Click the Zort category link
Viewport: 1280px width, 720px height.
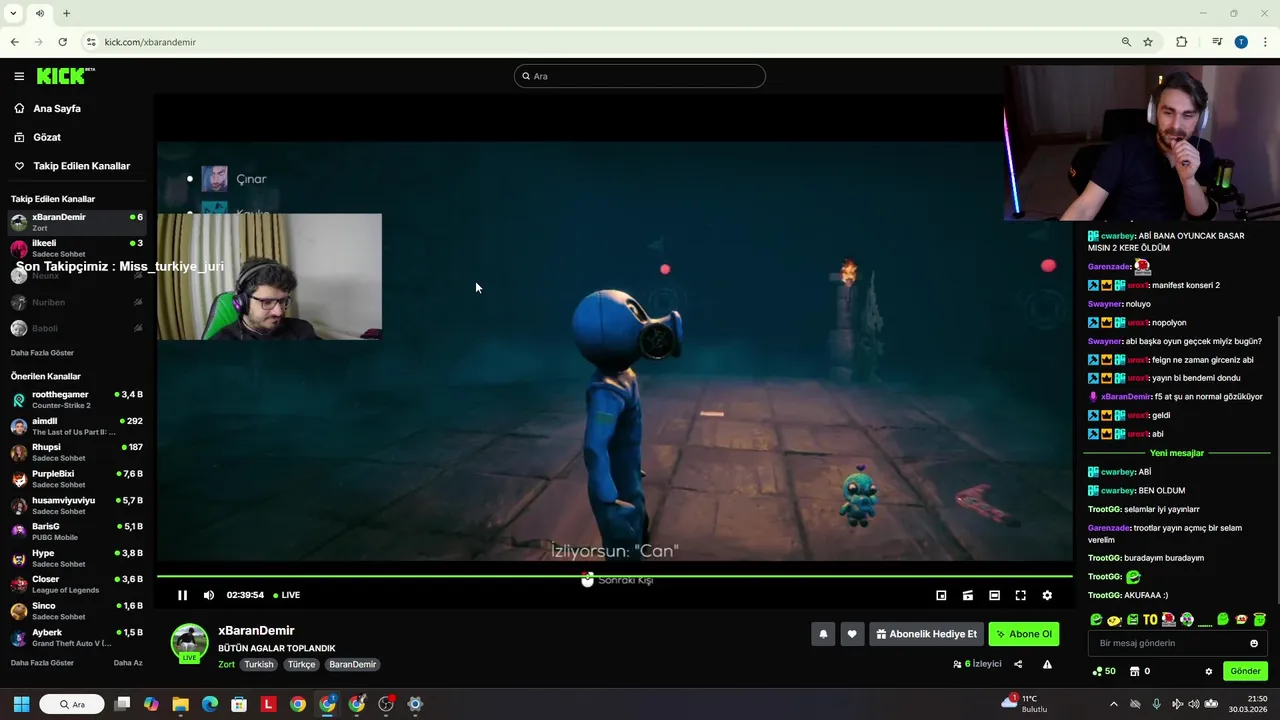(x=227, y=664)
